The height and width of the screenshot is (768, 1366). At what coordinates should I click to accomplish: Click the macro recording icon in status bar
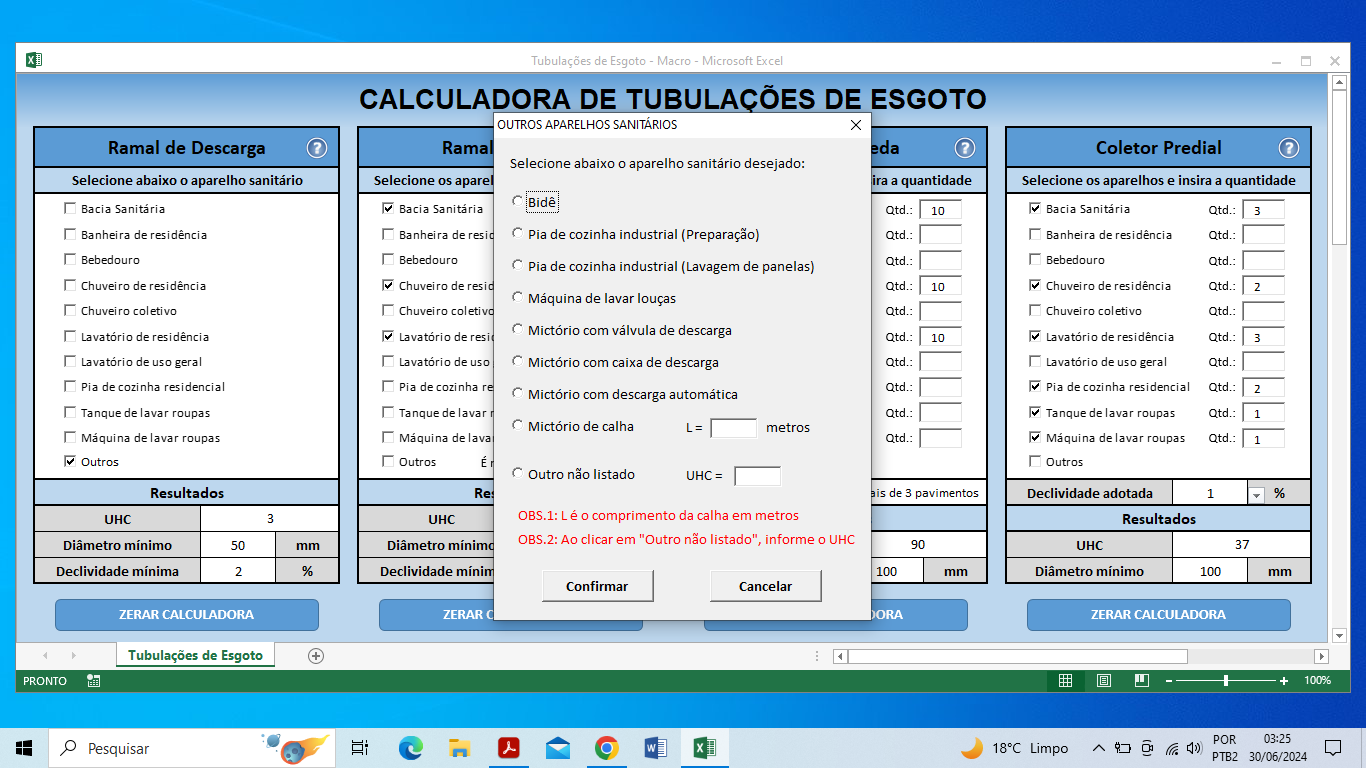click(x=93, y=681)
